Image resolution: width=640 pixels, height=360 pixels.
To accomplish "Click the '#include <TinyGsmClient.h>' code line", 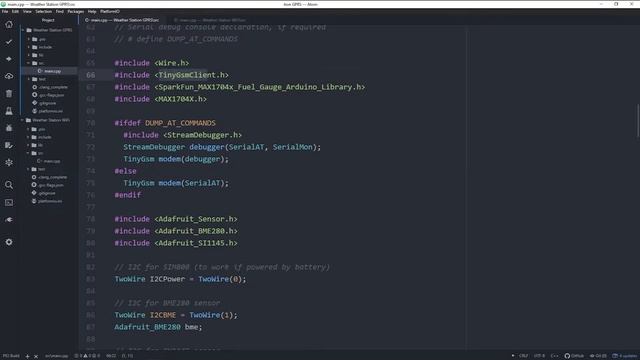I will [171, 75].
